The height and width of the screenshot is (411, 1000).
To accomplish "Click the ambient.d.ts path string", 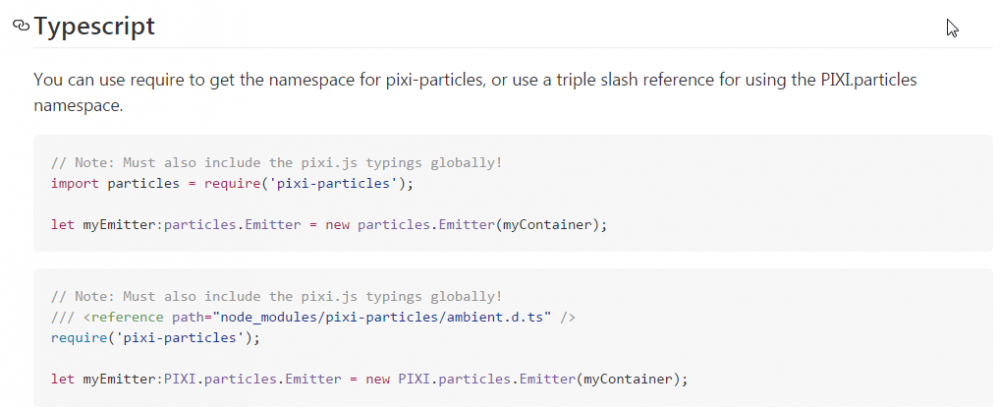I will pyautogui.click(x=381, y=317).
